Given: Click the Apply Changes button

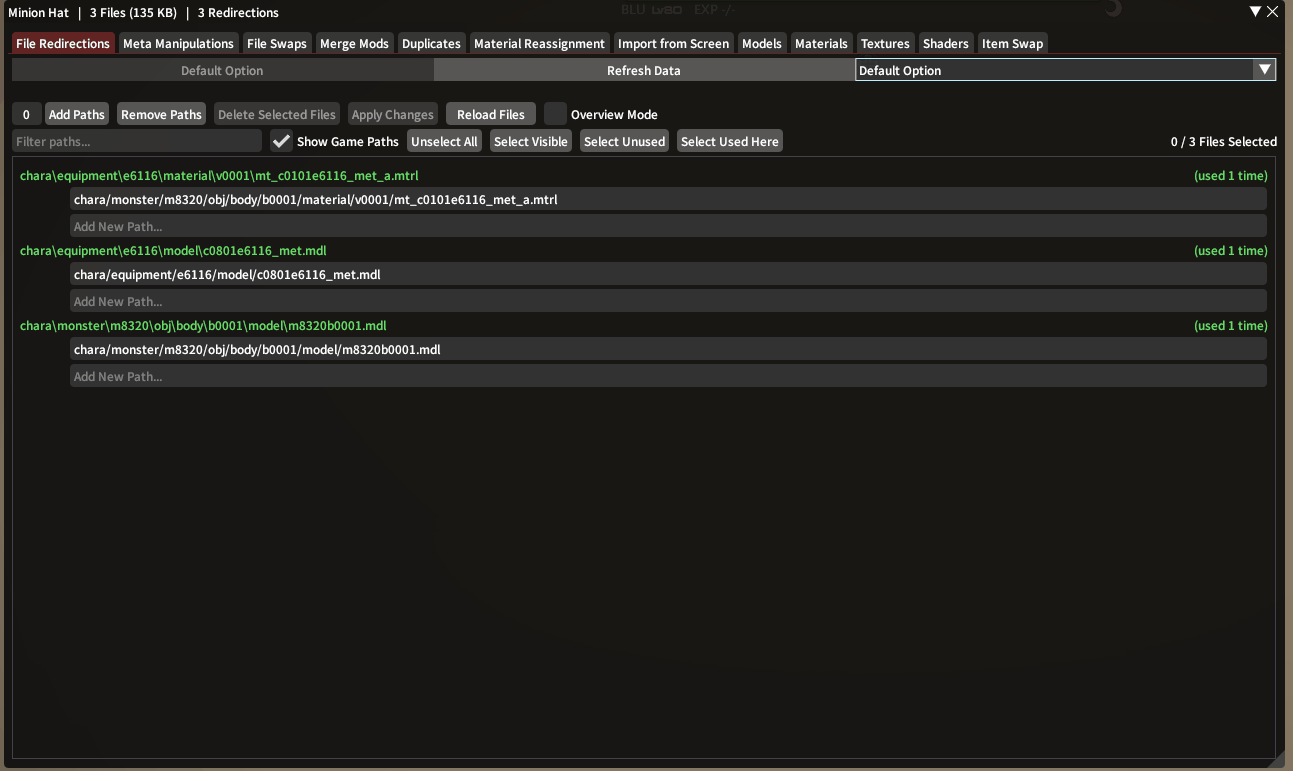Looking at the screenshot, I should tap(393, 114).
